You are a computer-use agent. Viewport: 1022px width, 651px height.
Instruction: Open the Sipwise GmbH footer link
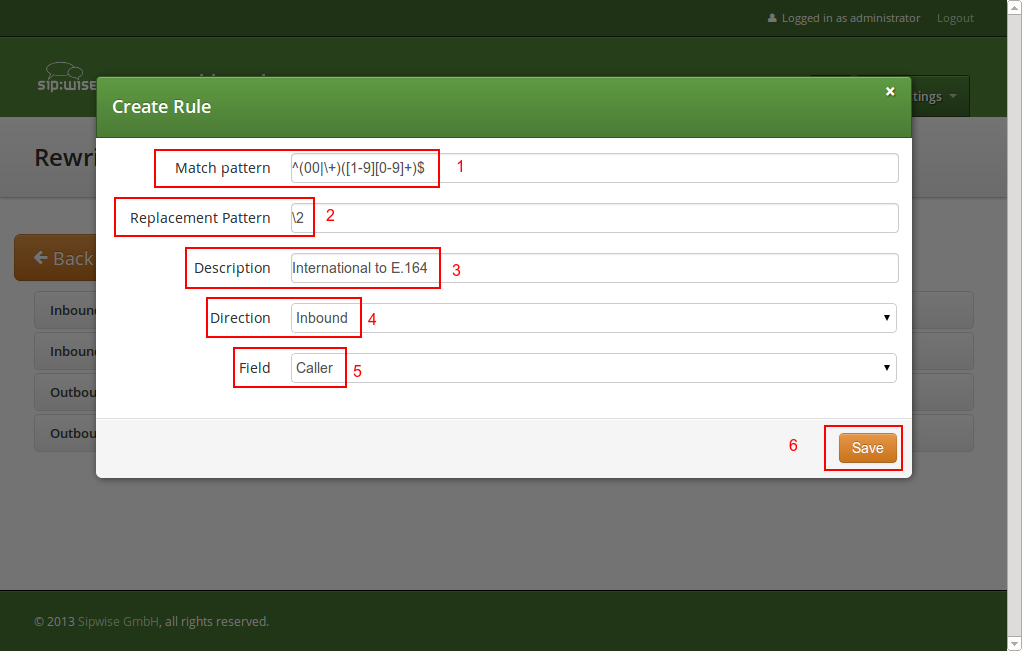click(x=118, y=621)
